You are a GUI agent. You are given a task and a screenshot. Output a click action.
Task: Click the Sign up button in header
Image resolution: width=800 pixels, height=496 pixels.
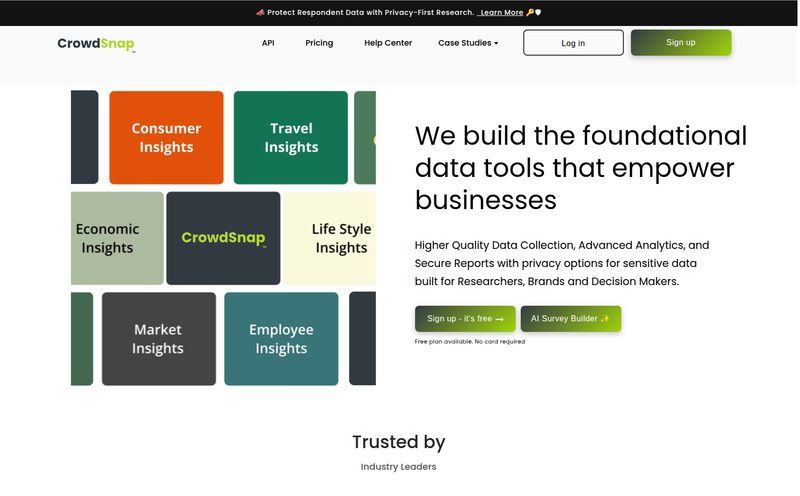click(681, 42)
